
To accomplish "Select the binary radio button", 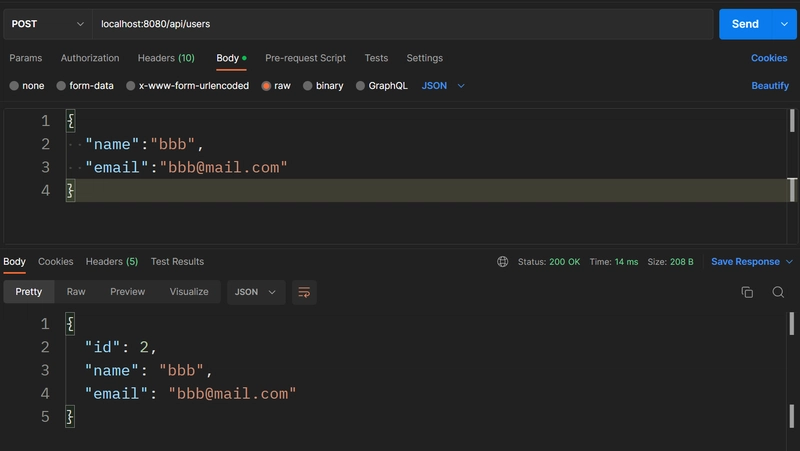I will click(x=307, y=86).
